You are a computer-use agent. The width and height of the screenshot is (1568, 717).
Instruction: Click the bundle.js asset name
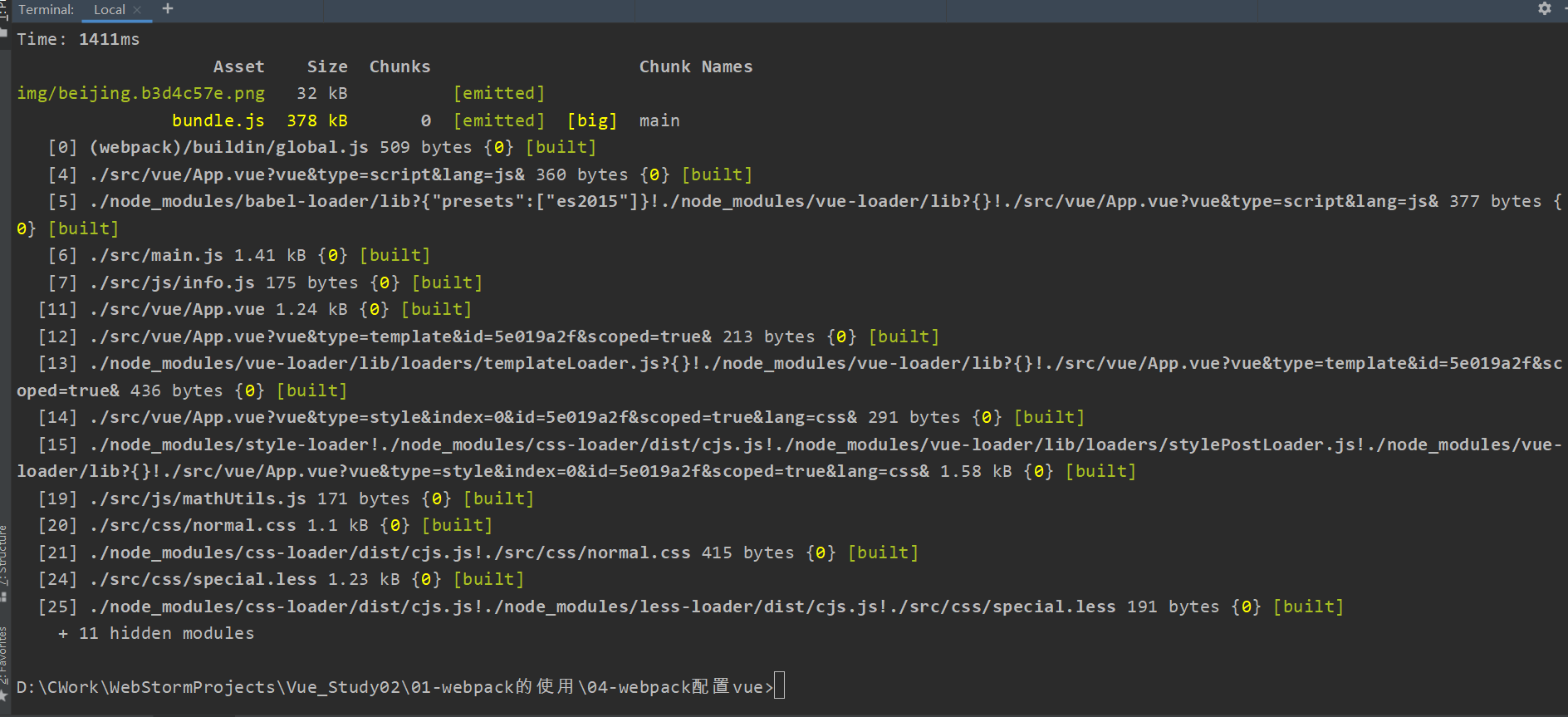218,120
